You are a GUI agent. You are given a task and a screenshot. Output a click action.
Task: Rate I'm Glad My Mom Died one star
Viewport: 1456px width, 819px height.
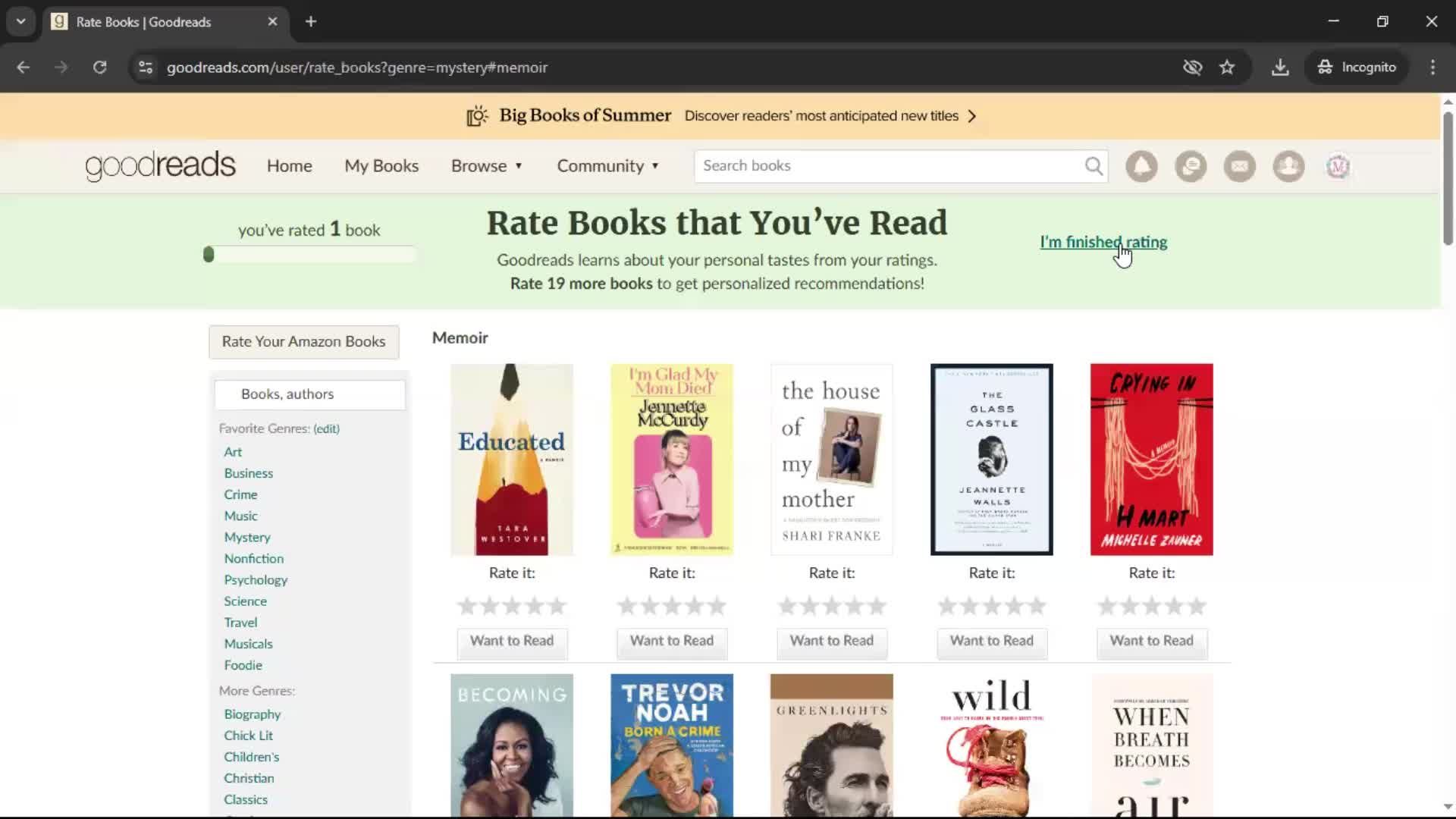point(626,606)
